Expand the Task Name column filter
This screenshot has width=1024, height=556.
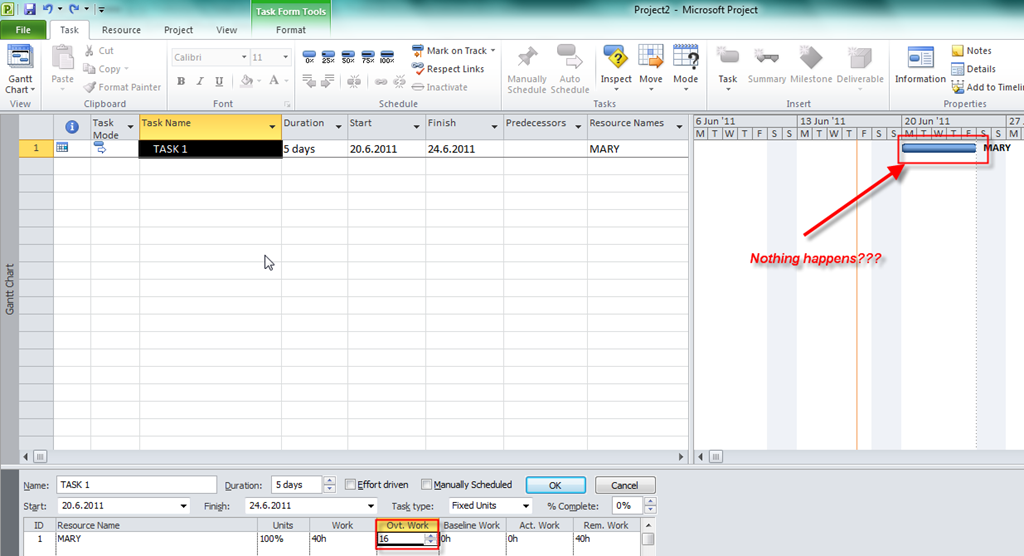coord(272,127)
